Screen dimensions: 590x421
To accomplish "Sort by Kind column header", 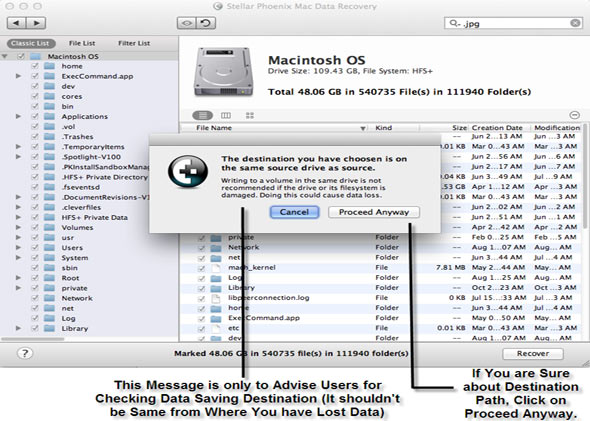I will (394, 128).
